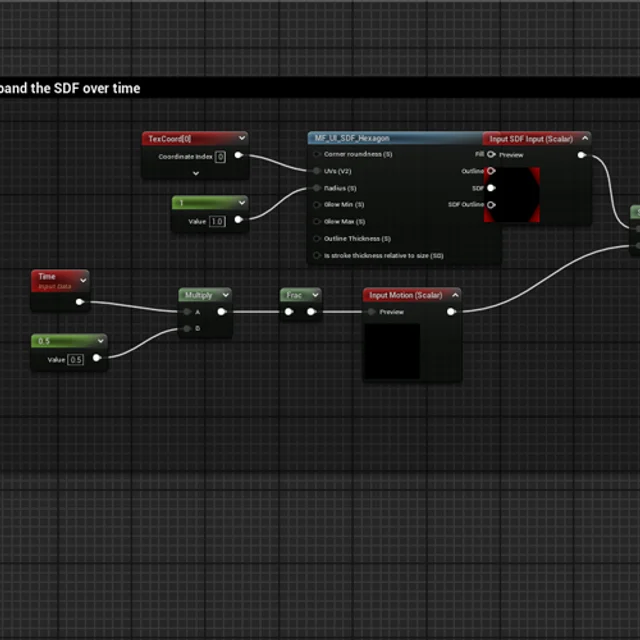Screen dimensions: 640x640
Task: Click Input SDF Input node output pin
Action: coord(582,155)
